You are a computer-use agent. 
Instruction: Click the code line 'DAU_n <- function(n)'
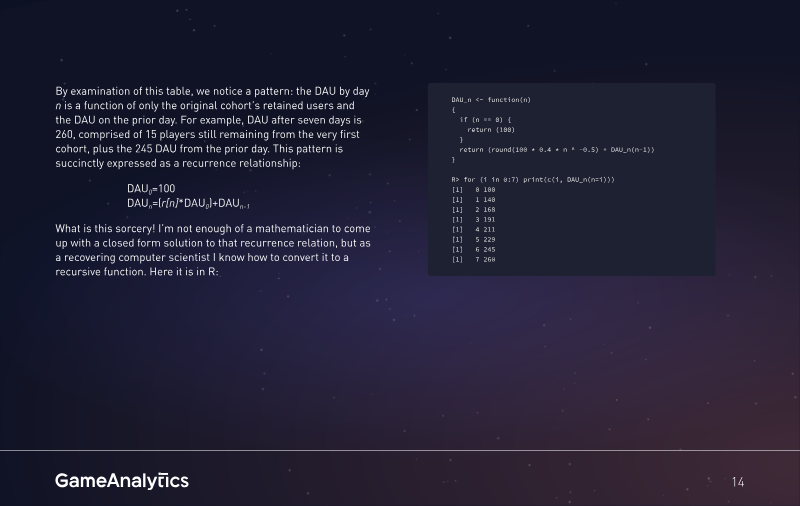click(491, 100)
